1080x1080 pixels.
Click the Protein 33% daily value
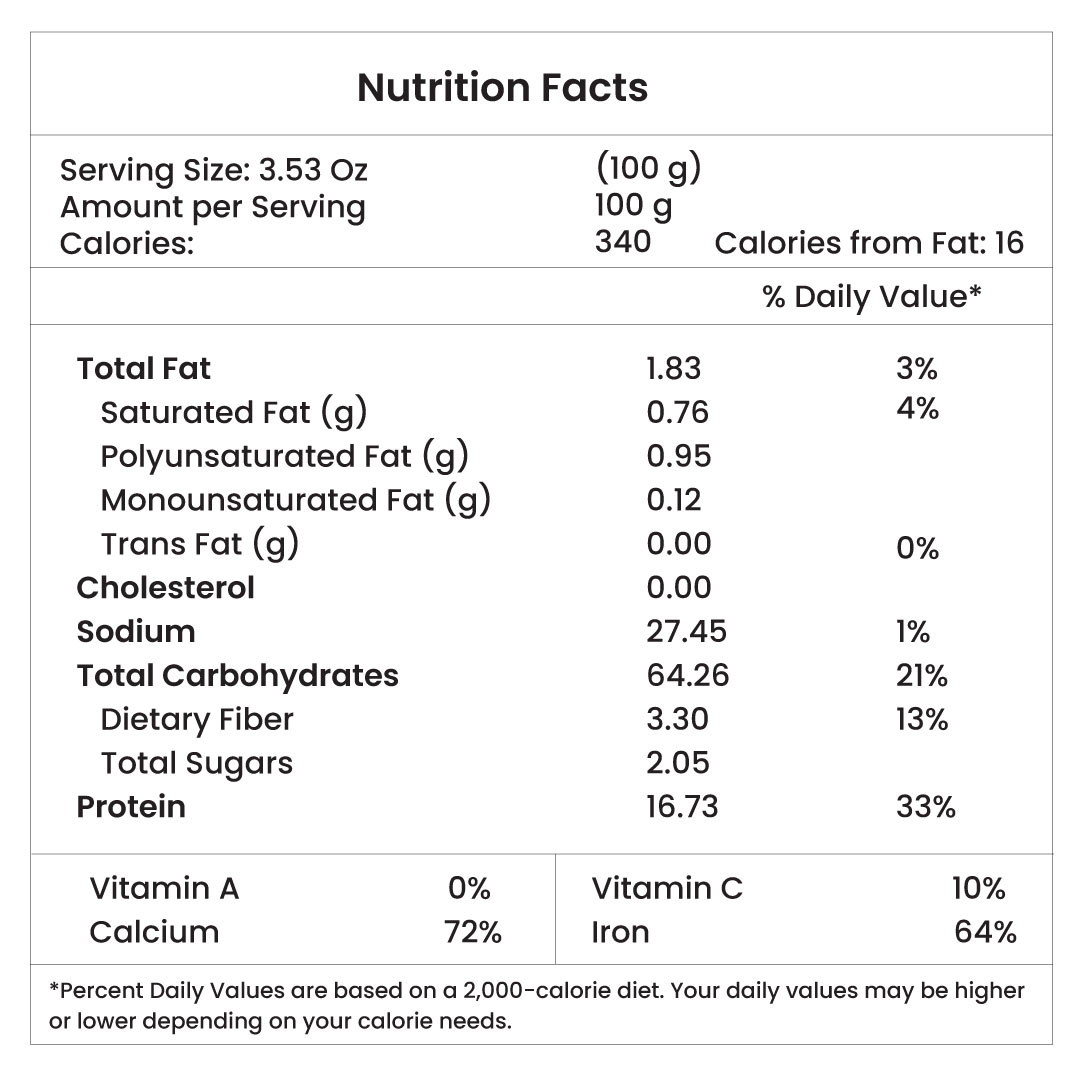925,806
